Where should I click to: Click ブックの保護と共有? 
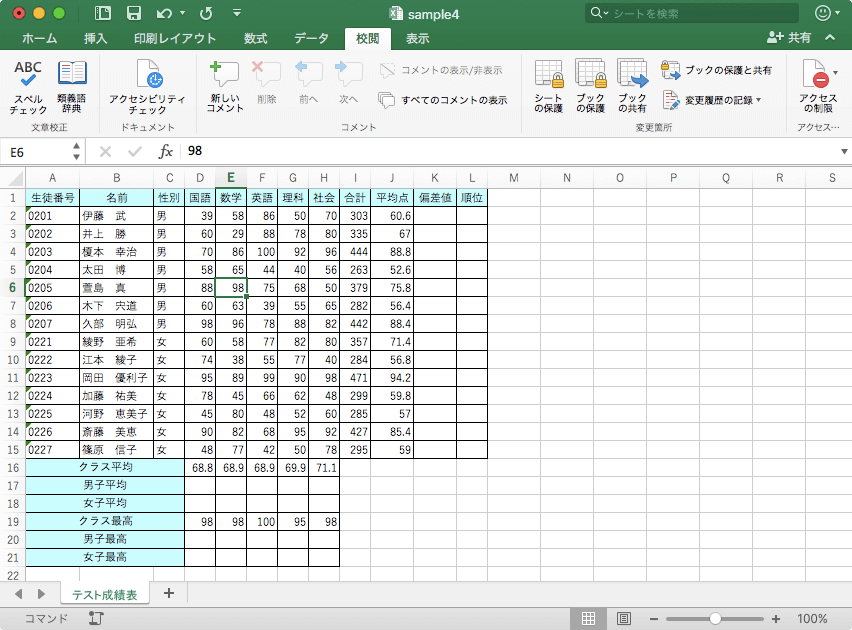point(716,70)
